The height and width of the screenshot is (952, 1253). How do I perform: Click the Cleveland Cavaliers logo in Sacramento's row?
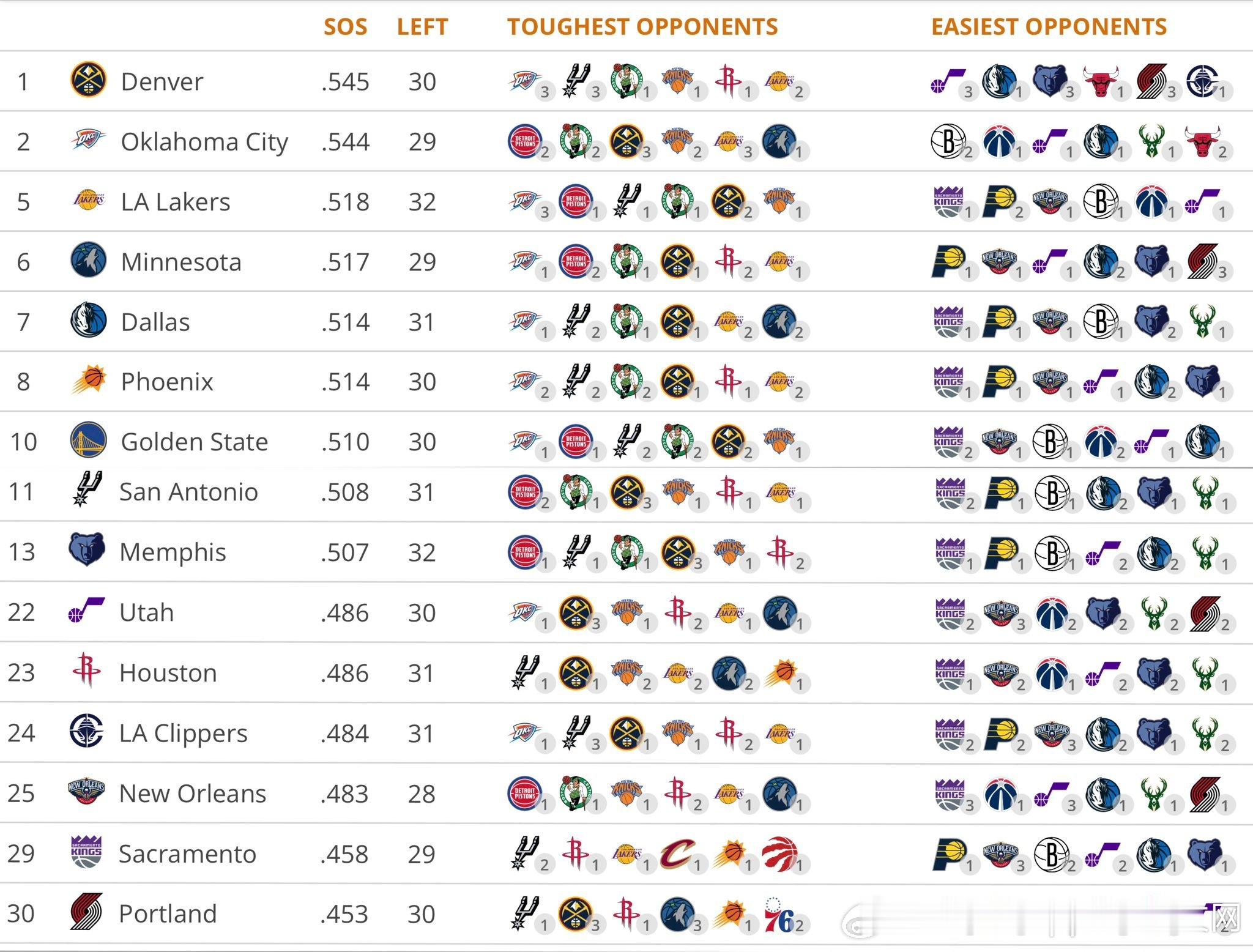677,853
